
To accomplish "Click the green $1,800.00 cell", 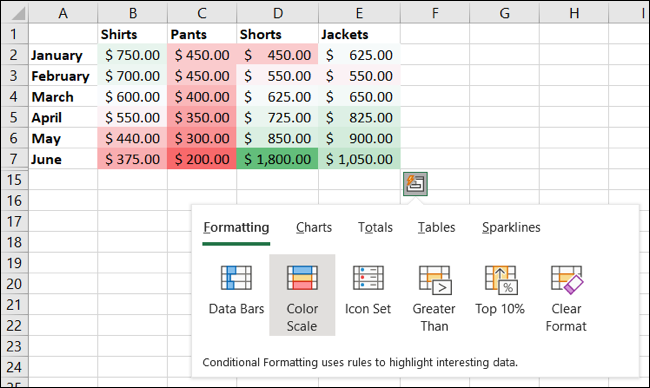I will [277, 159].
